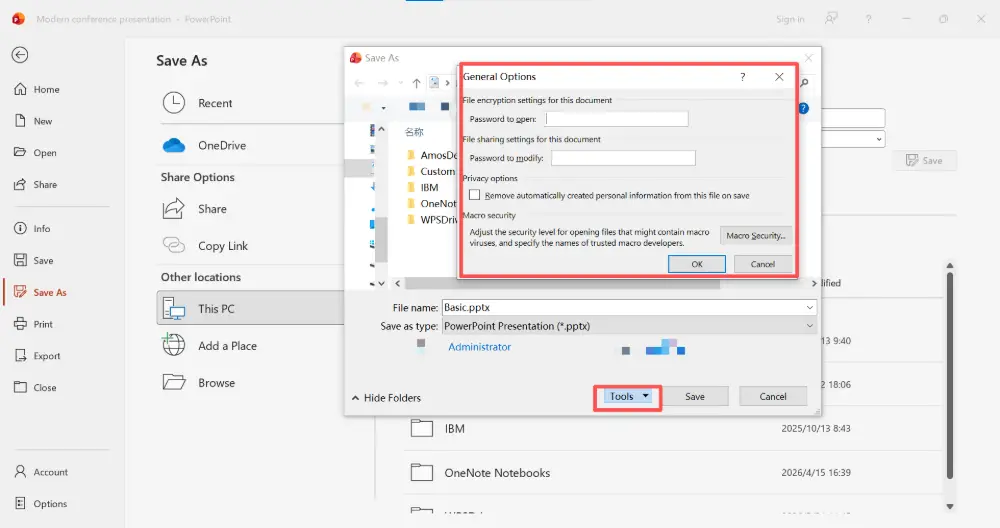Select New in the backstage sidebar
Screen dimensions: 1000x528
(x=34, y=121)
